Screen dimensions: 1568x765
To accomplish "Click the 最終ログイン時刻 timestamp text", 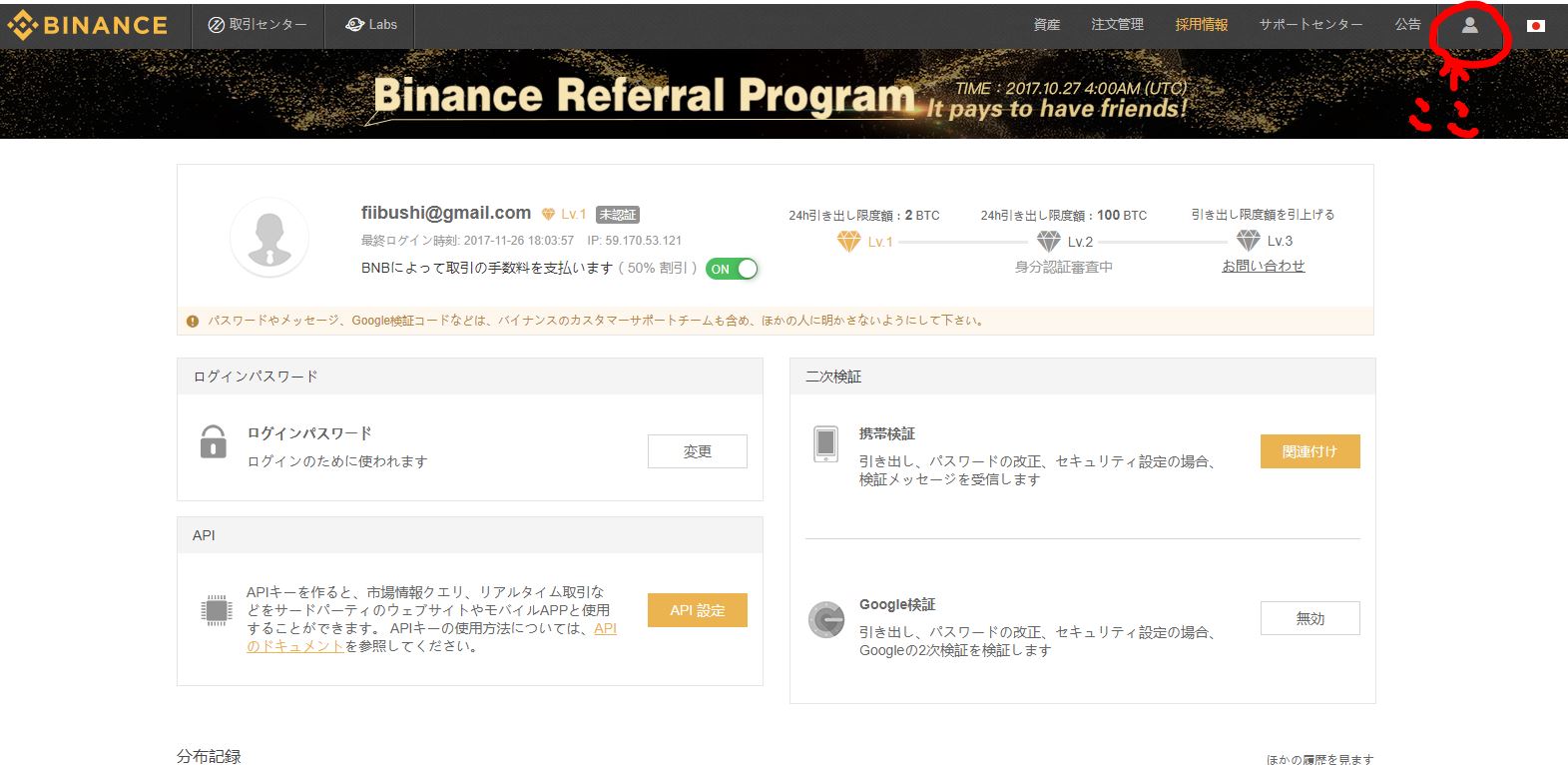I will (467, 241).
